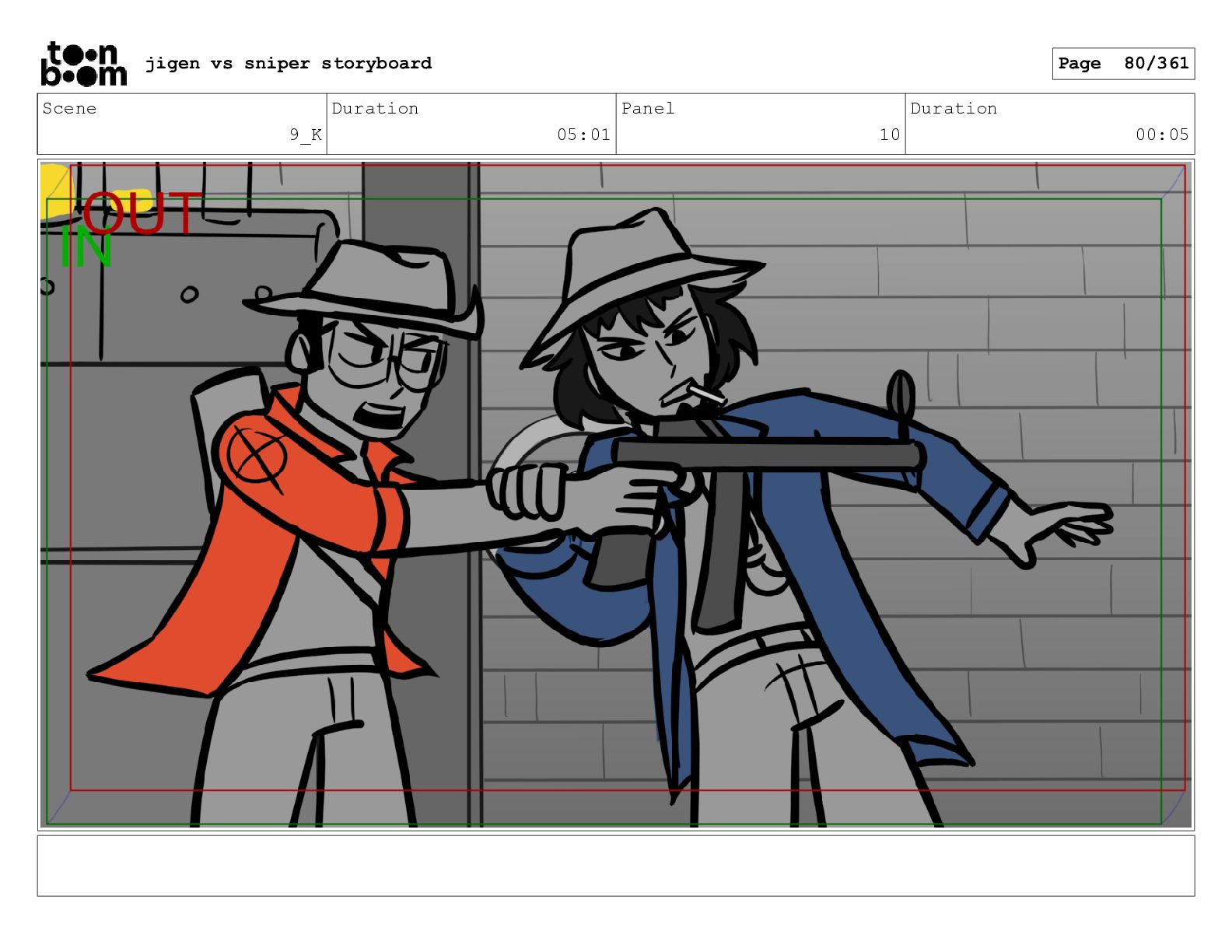Image resolution: width=1232 pixels, height=952 pixels.
Task: Click the storyboard panel drawing of the two gunmen
Action: pos(616,495)
